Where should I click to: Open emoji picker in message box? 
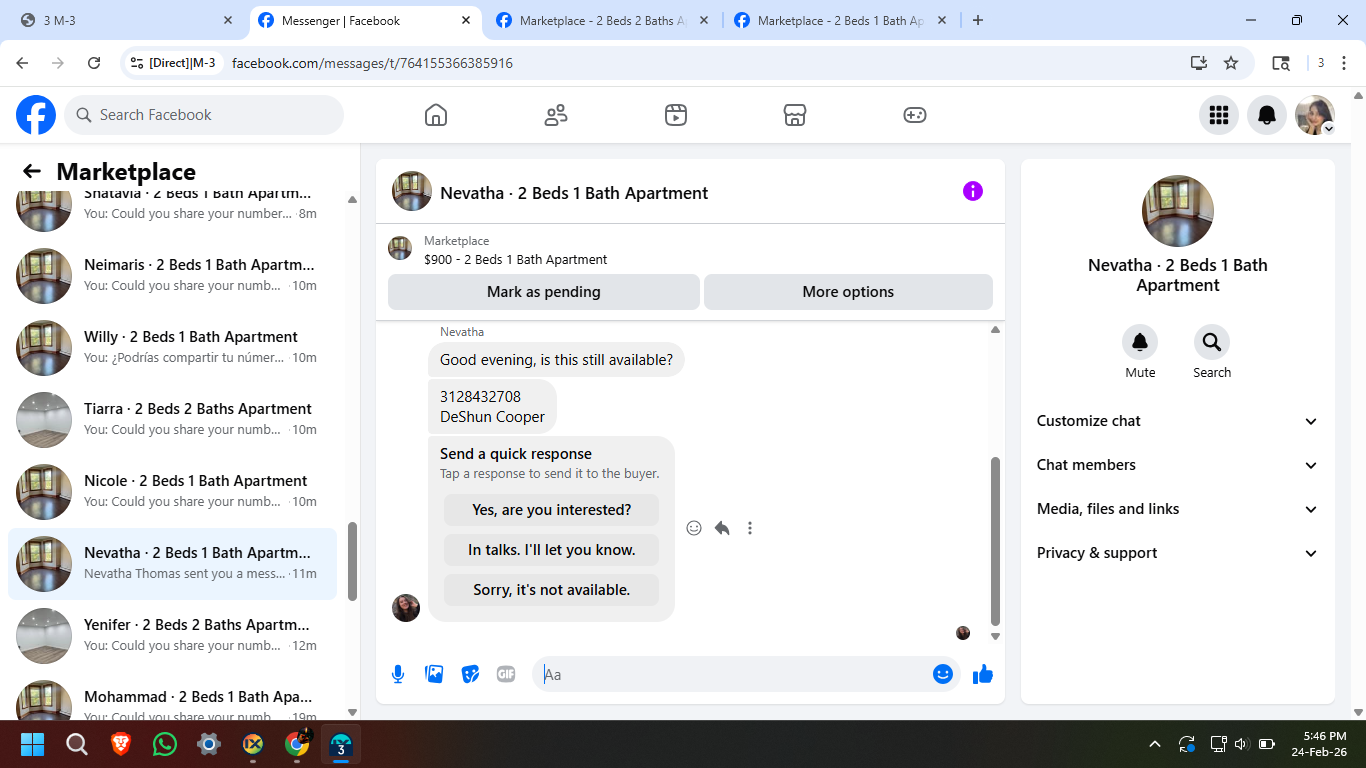click(943, 674)
